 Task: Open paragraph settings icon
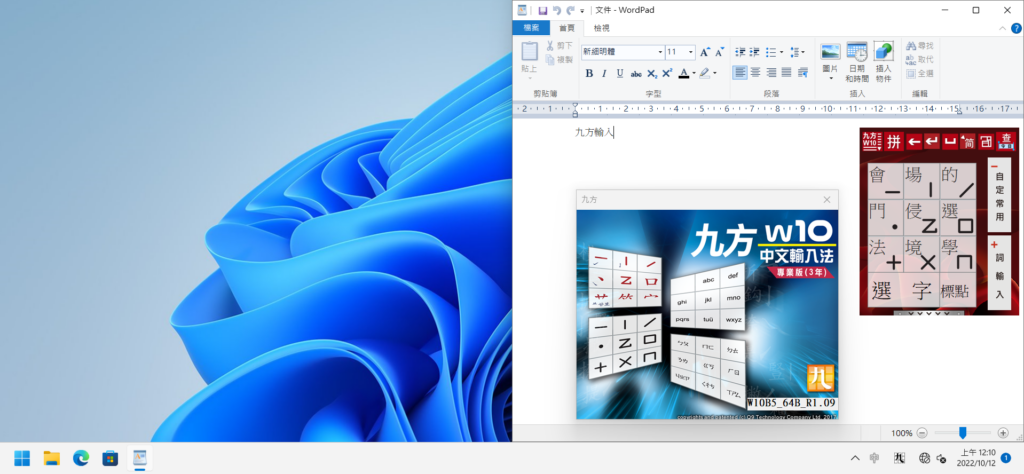click(x=803, y=72)
